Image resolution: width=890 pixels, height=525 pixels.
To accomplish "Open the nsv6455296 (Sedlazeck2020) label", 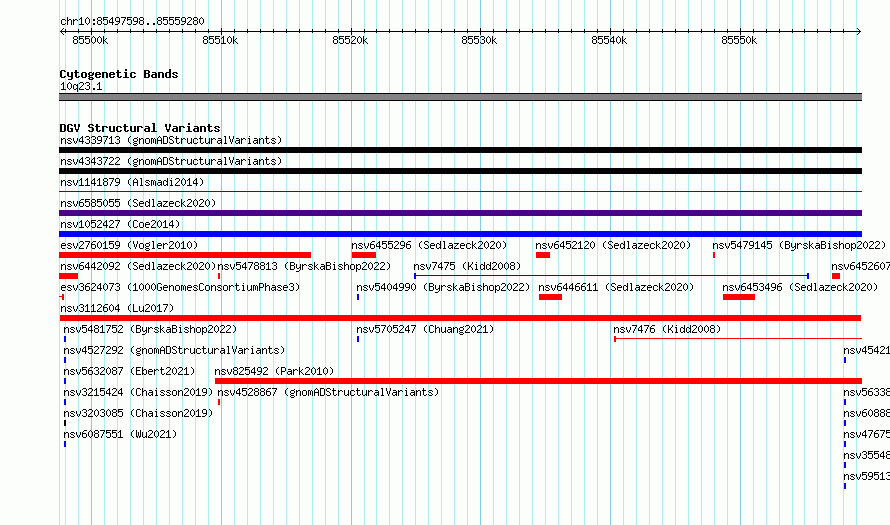I will click(x=429, y=245).
